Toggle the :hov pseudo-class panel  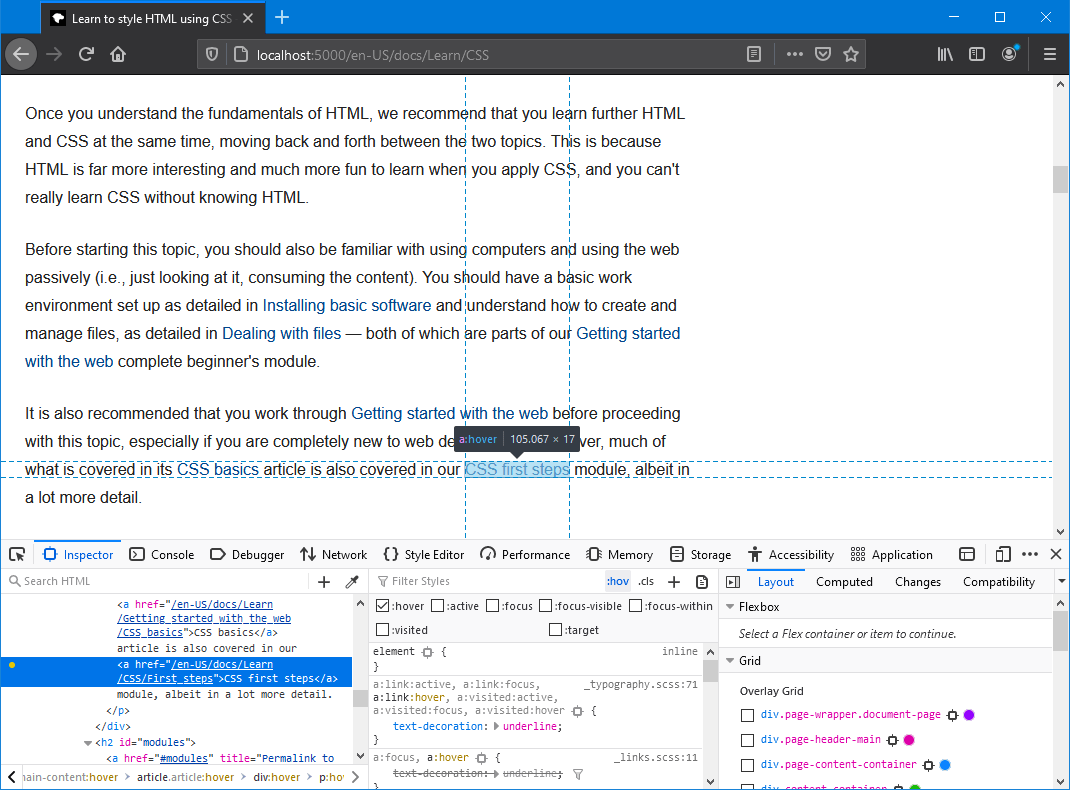[x=618, y=581]
